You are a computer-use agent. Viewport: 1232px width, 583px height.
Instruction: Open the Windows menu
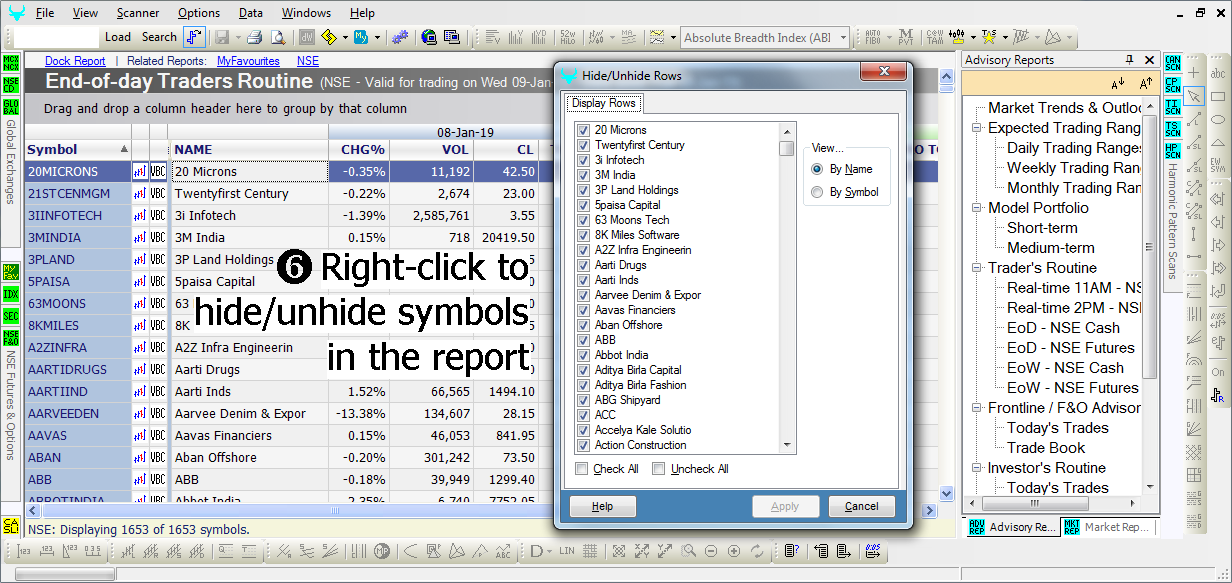306,13
